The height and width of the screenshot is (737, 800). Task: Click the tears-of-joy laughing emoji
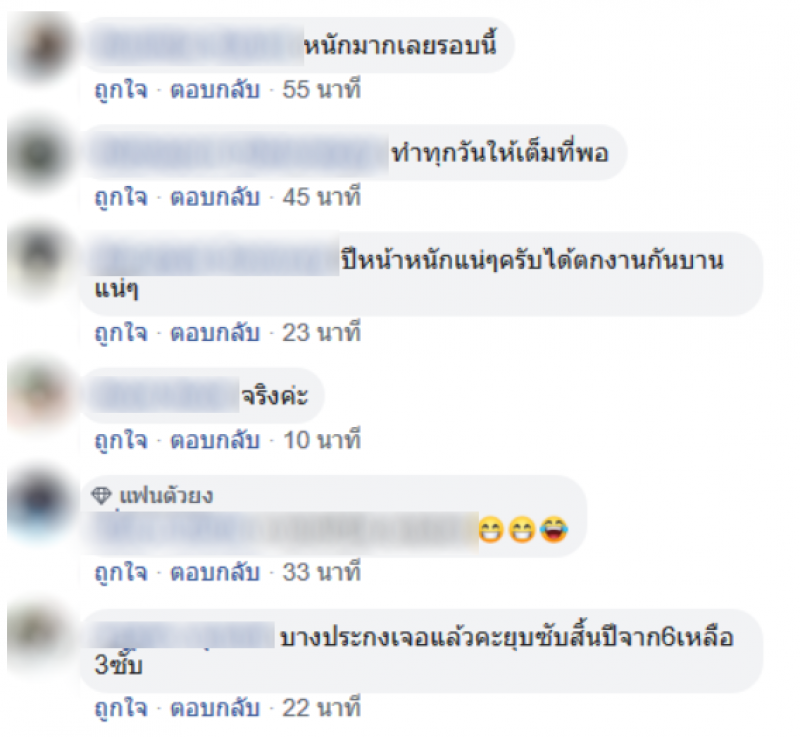(554, 529)
